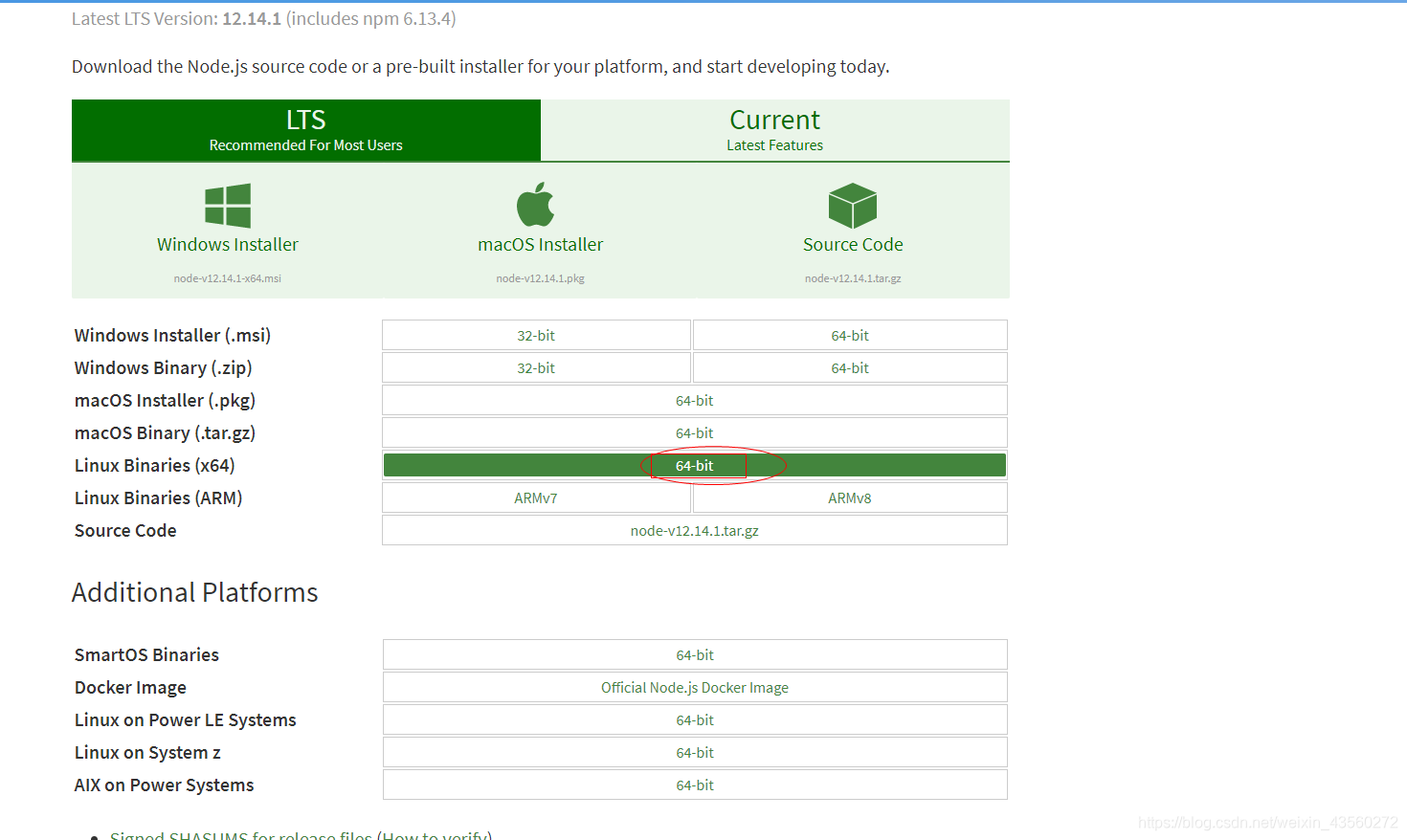Image resolution: width=1407 pixels, height=840 pixels.
Task: Download Windows Binary (.zip) 64-bit
Action: [x=850, y=368]
